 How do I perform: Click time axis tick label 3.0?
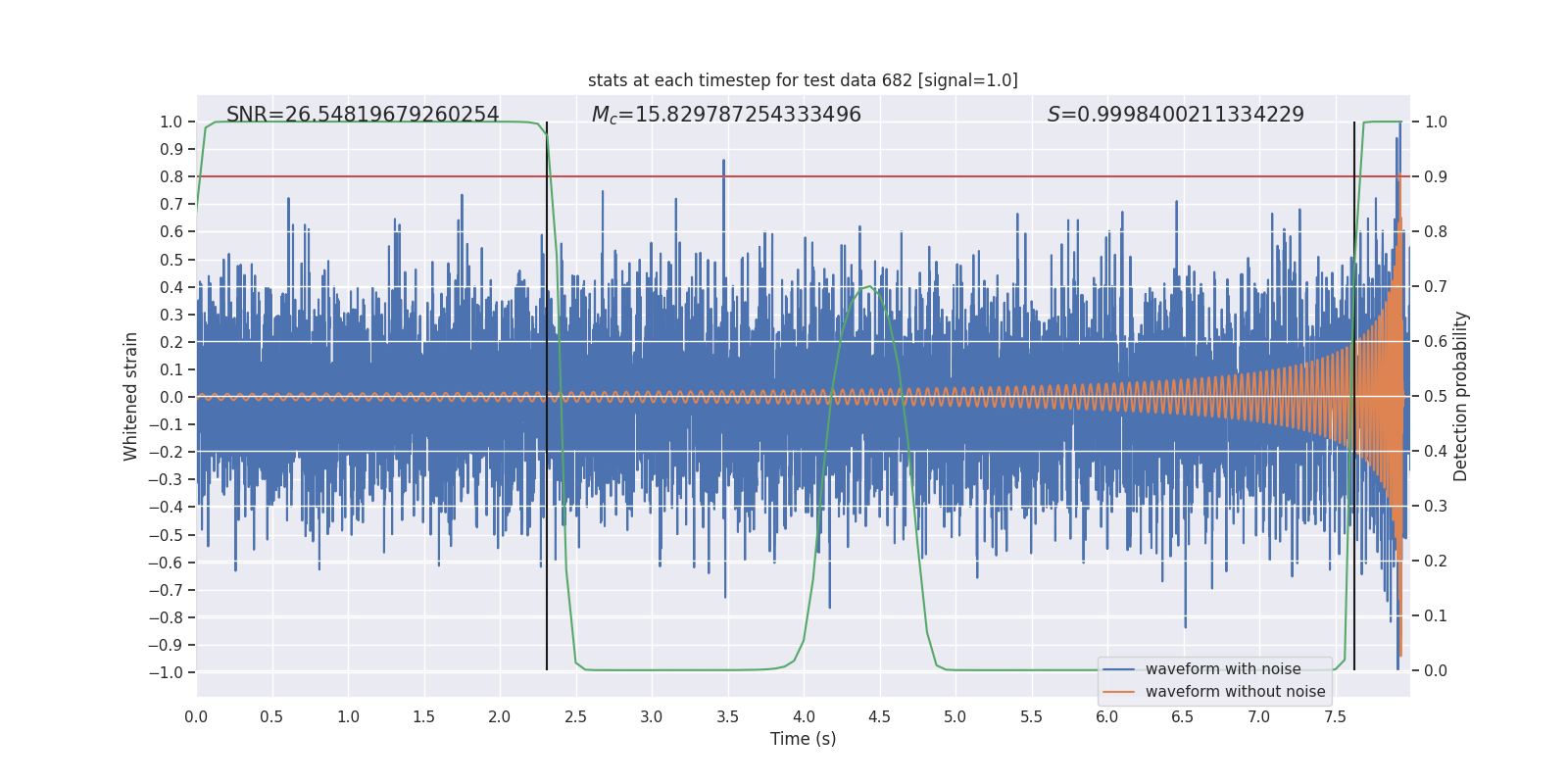click(652, 716)
